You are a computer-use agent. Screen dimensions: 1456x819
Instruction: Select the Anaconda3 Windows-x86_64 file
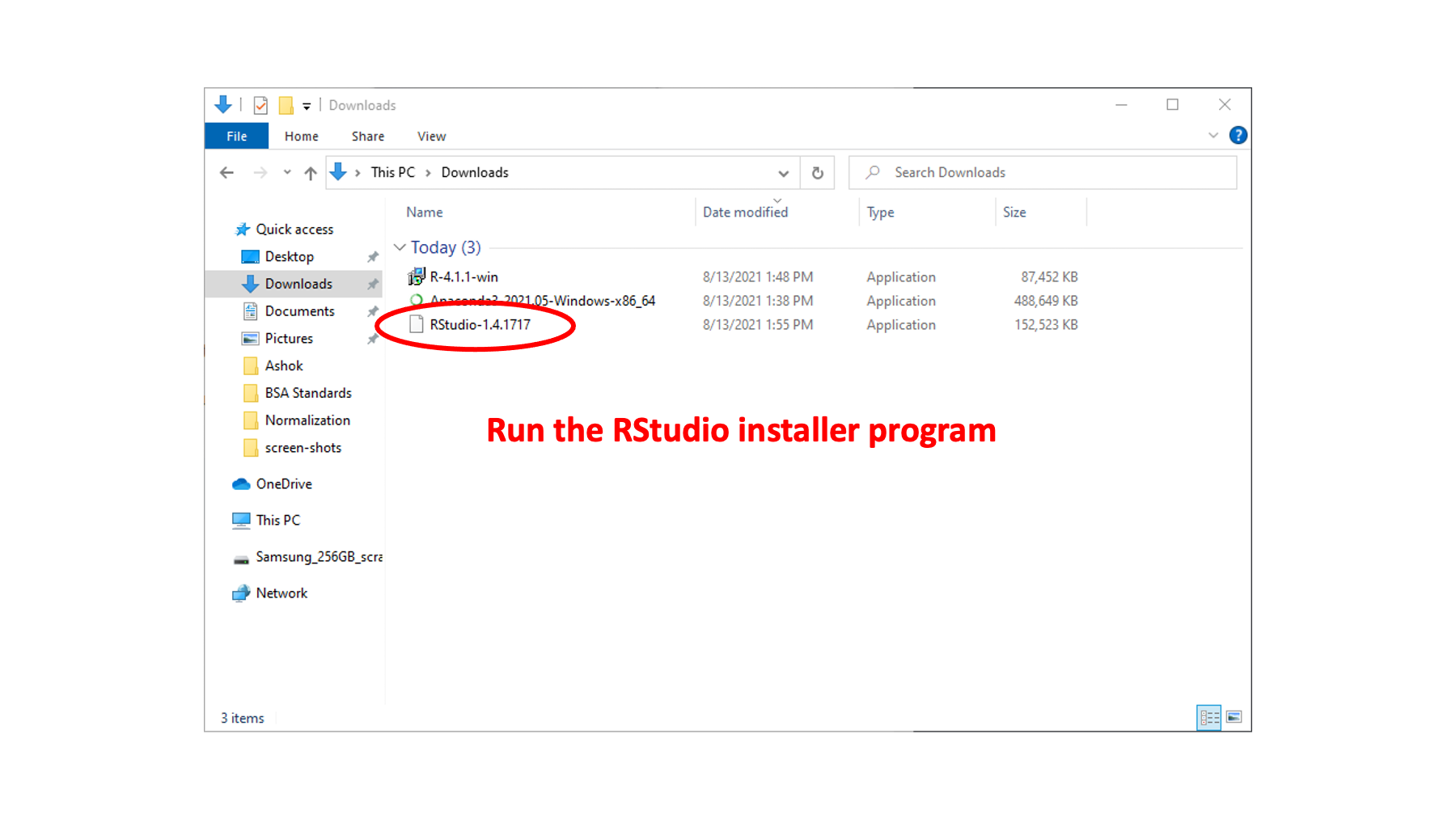tap(543, 301)
